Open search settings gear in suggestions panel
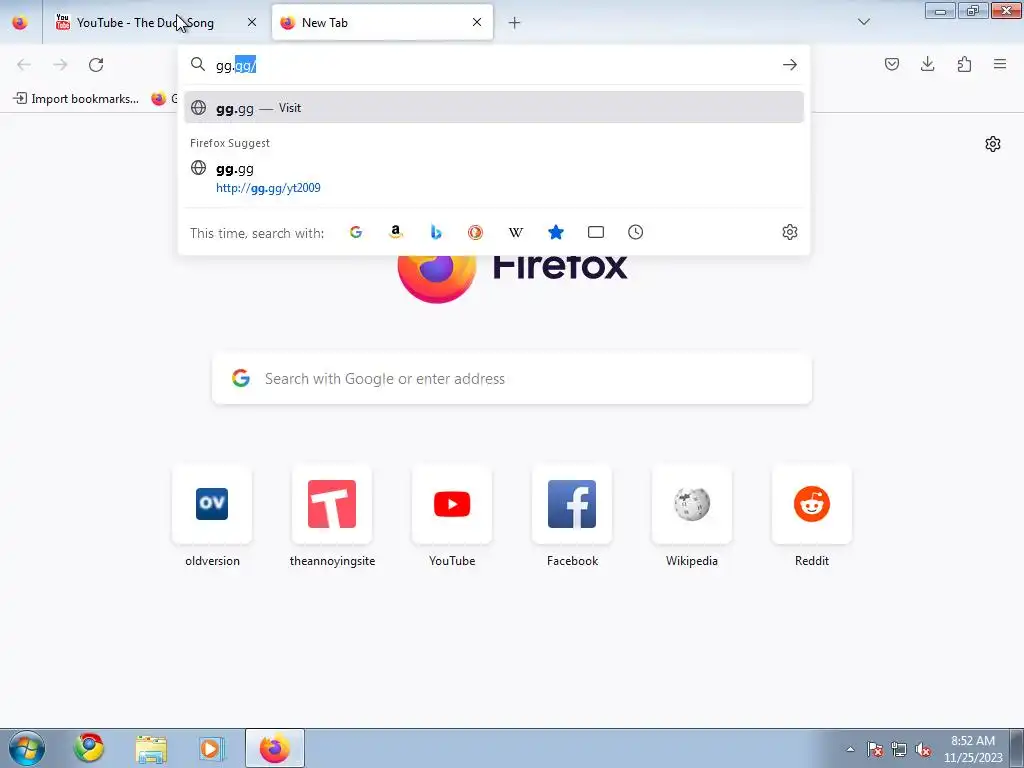Viewport: 1024px width, 768px height. click(790, 232)
